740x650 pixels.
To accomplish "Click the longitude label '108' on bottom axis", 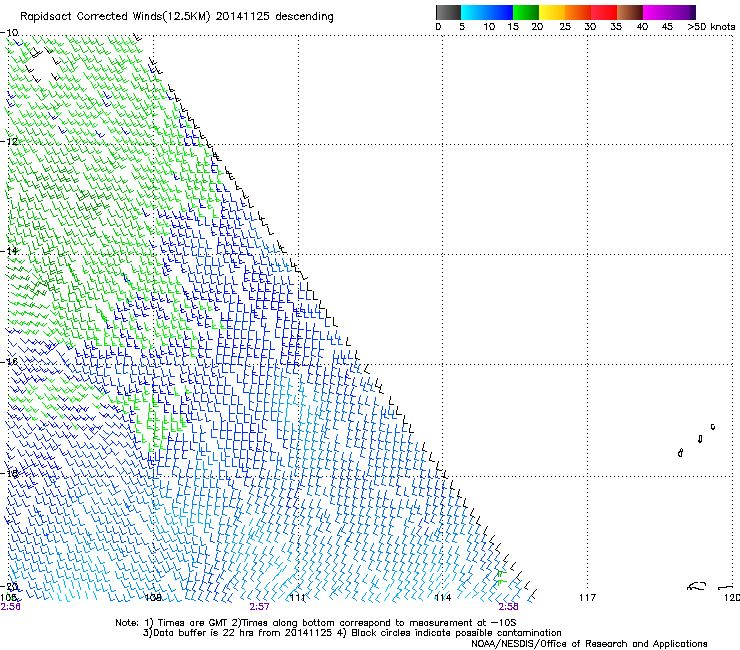I will (153, 598).
